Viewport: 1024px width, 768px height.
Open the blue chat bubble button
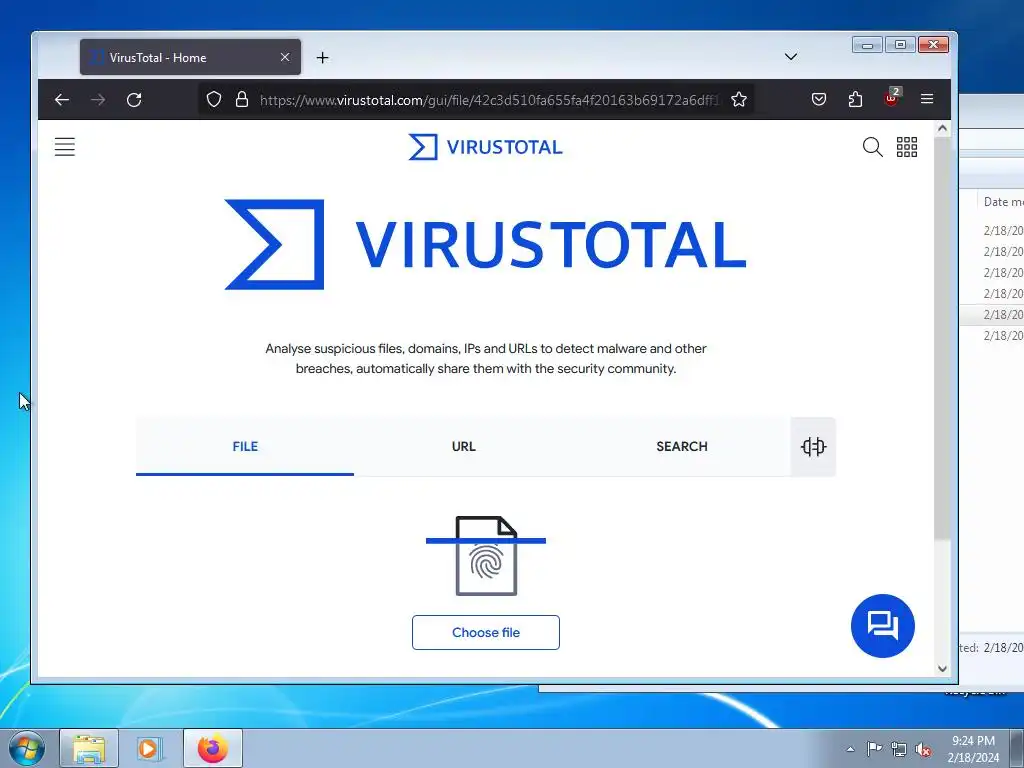click(883, 626)
